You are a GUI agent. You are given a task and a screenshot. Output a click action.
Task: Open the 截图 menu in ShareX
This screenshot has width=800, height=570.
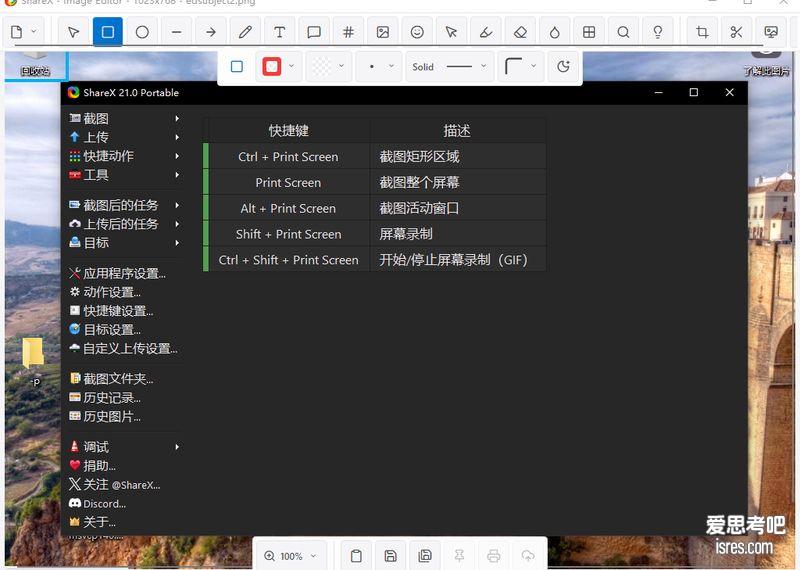(x=124, y=118)
